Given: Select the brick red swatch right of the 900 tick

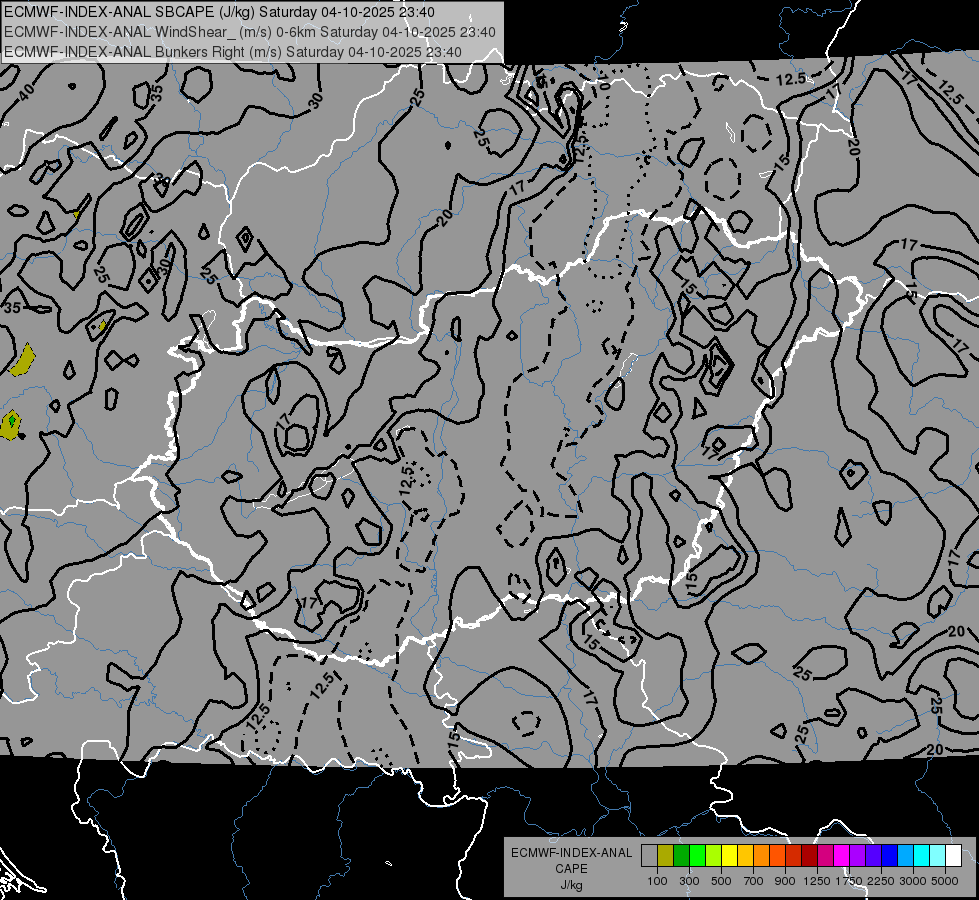Looking at the screenshot, I should click(x=794, y=856).
